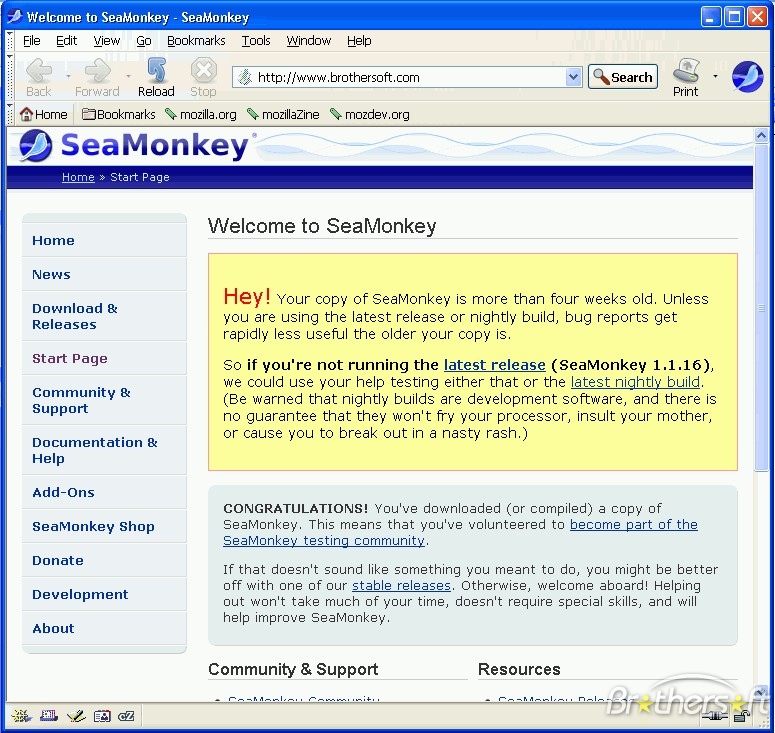Click the online/offline connection icon
The image size is (775, 733).
point(716,715)
